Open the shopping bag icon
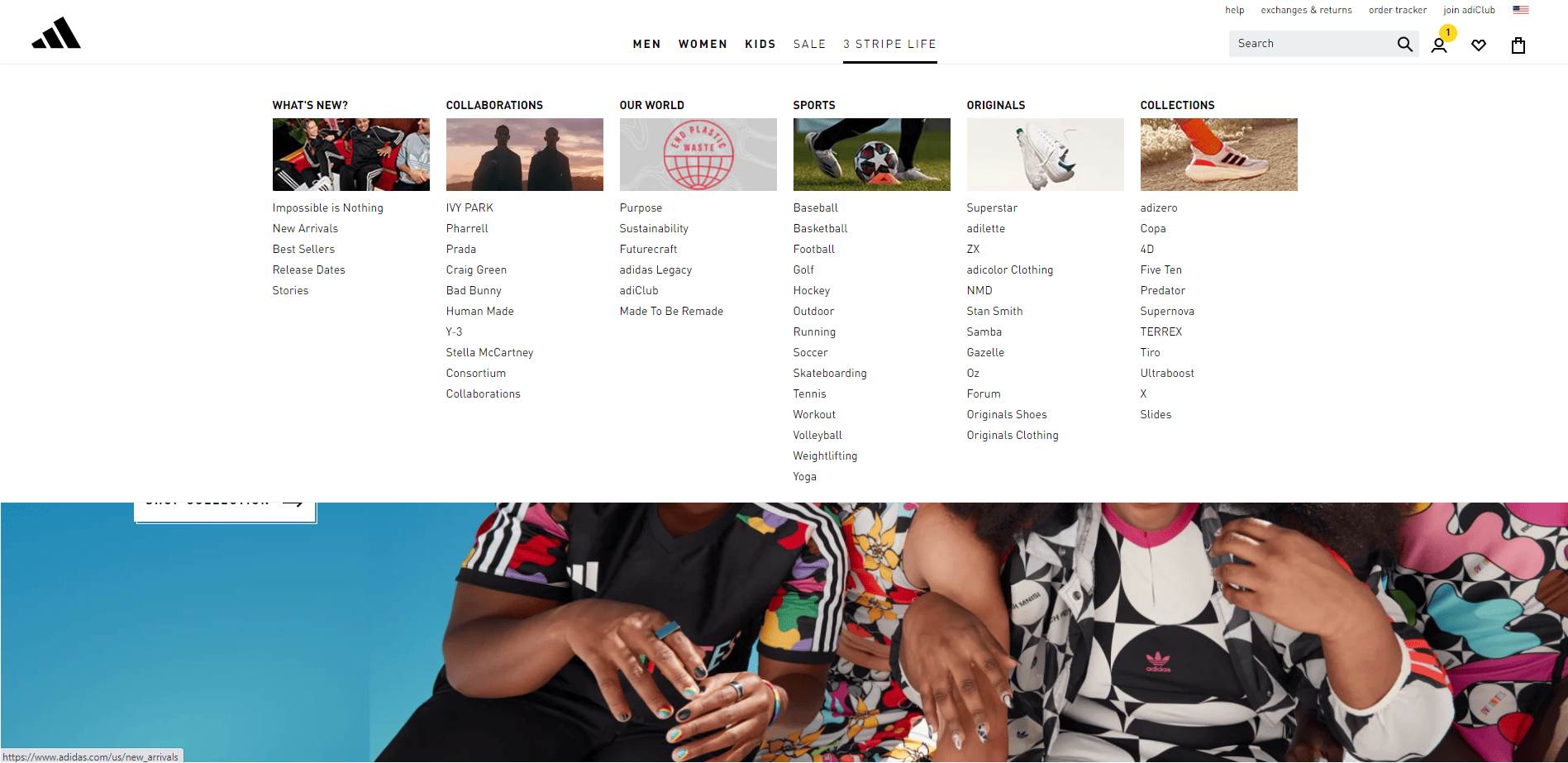This screenshot has width=1568, height=763. tap(1518, 45)
